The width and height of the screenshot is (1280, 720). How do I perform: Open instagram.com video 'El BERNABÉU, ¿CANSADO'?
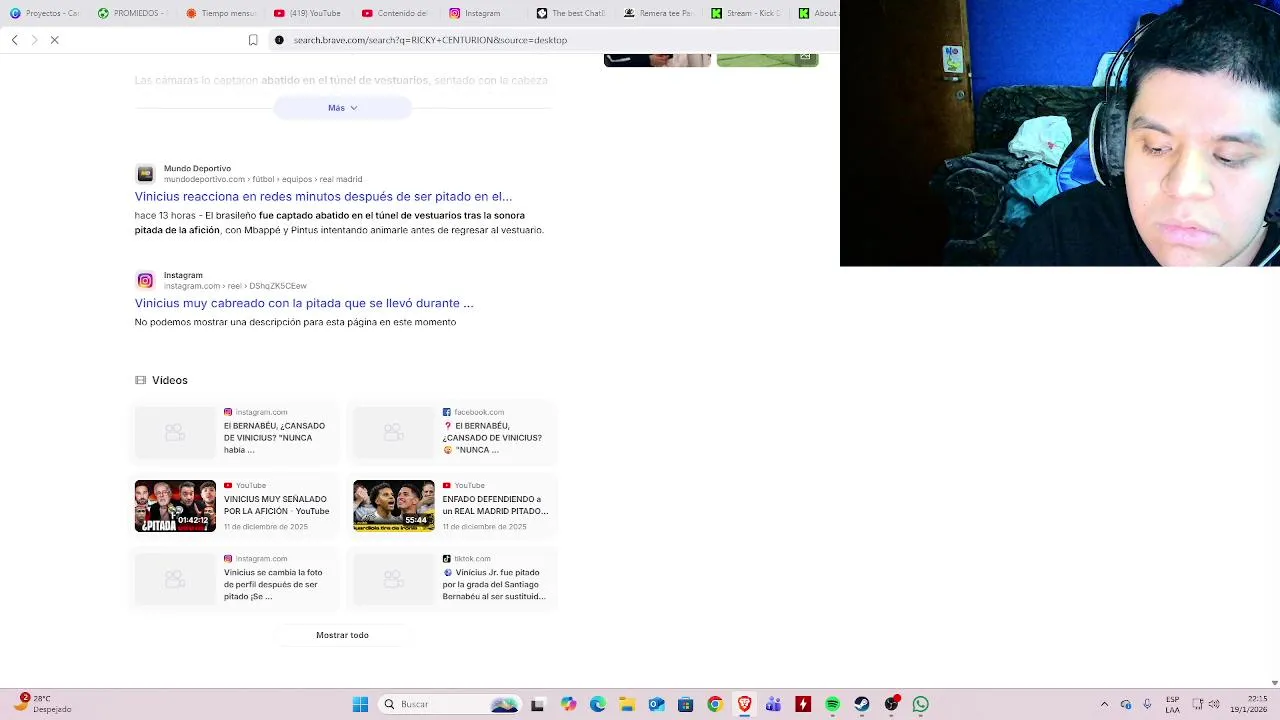pos(235,432)
